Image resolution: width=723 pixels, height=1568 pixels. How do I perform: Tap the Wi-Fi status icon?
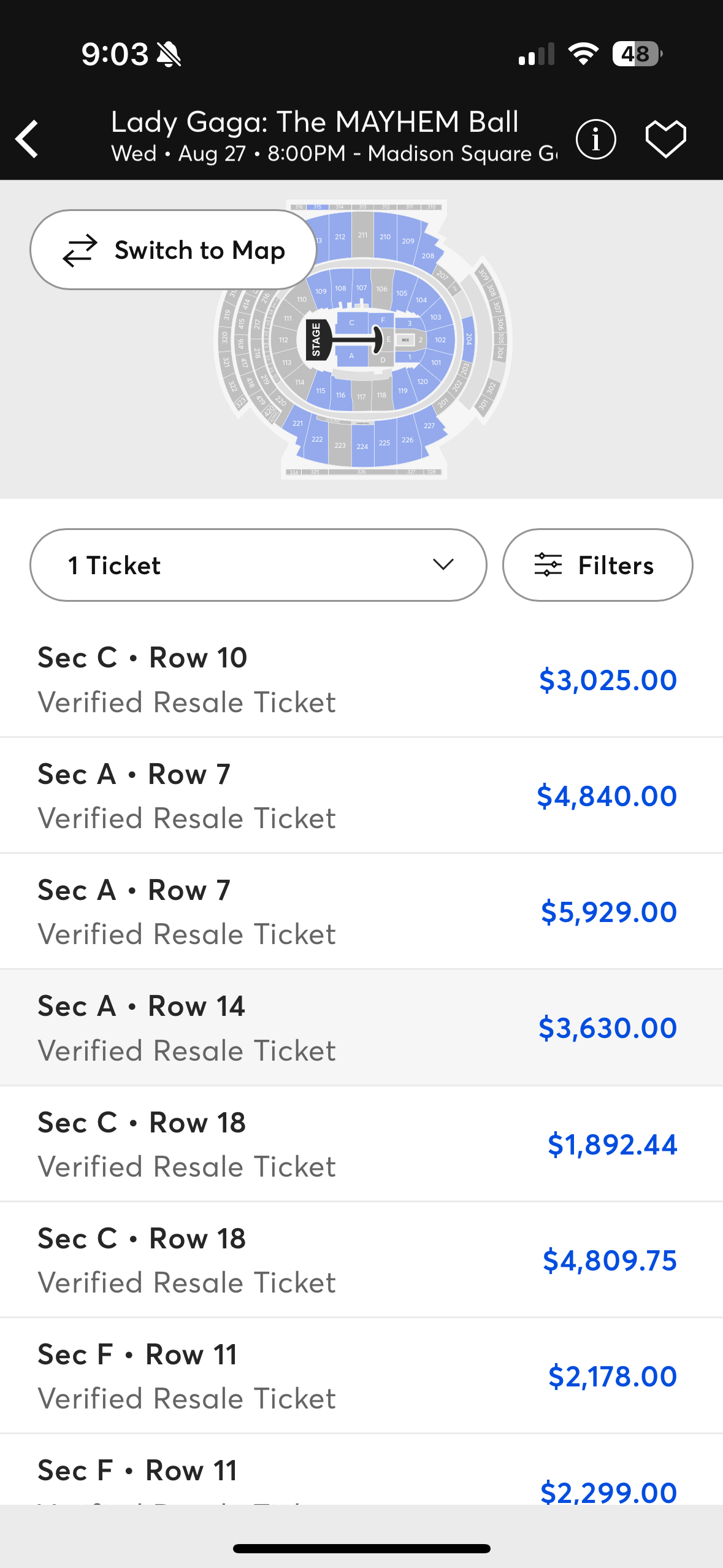[x=583, y=54]
